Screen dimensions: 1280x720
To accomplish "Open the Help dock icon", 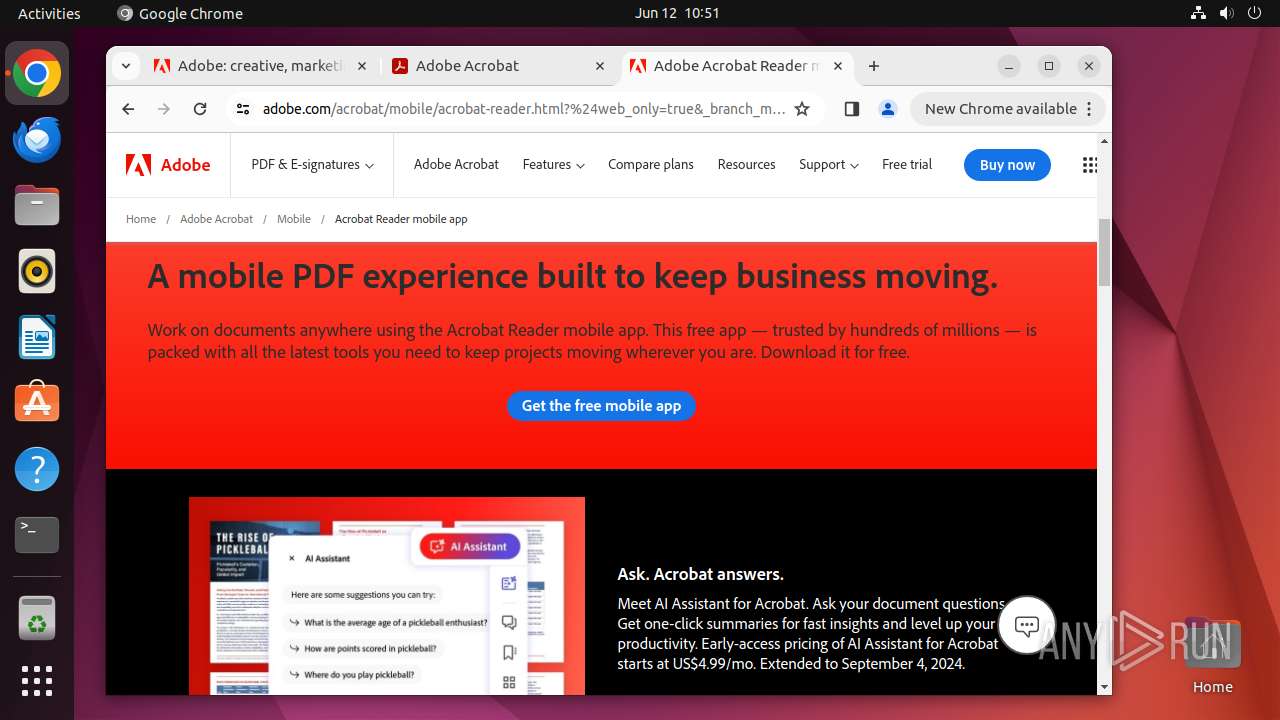I will click(37, 469).
